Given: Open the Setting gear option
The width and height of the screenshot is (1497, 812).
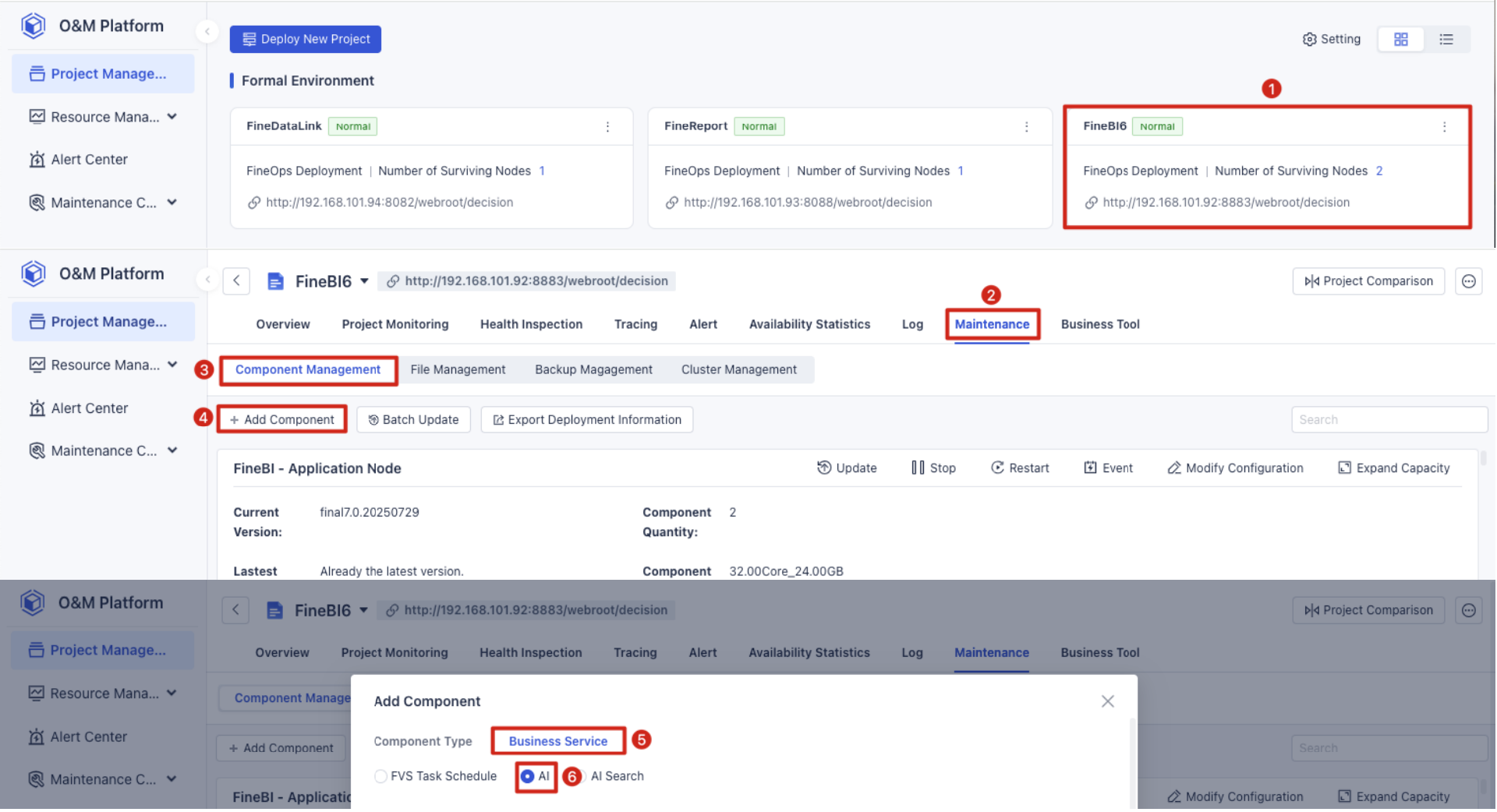Looking at the screenshot, I should (1331, 39).
